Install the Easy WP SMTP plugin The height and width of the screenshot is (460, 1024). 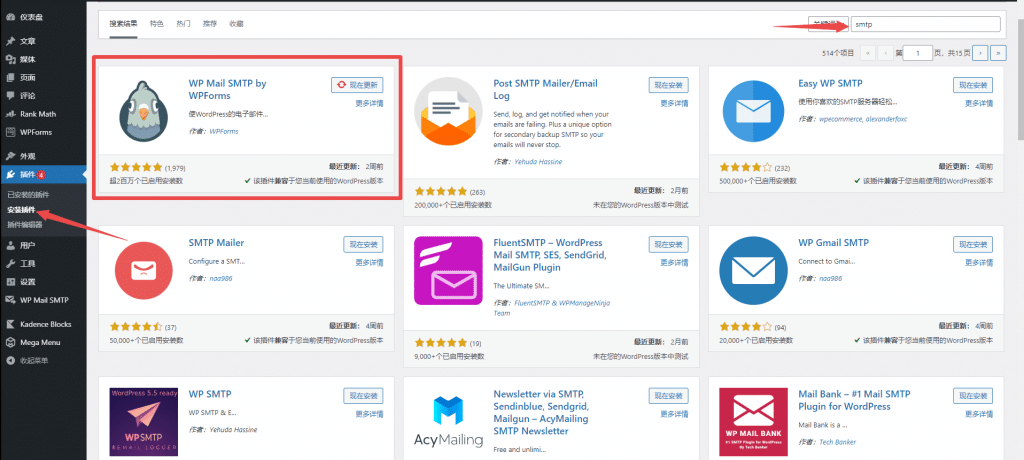pos(973,85)
